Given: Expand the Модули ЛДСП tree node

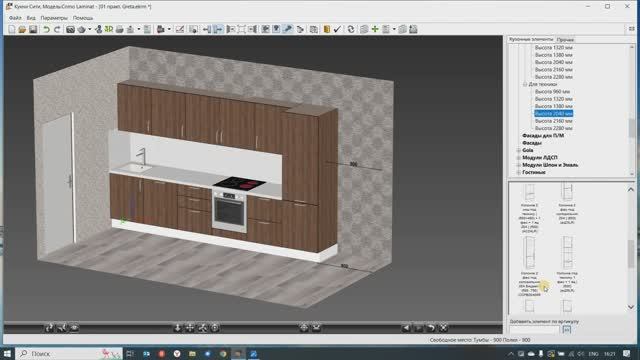Looking at the screenshot, I should (518, 158).
